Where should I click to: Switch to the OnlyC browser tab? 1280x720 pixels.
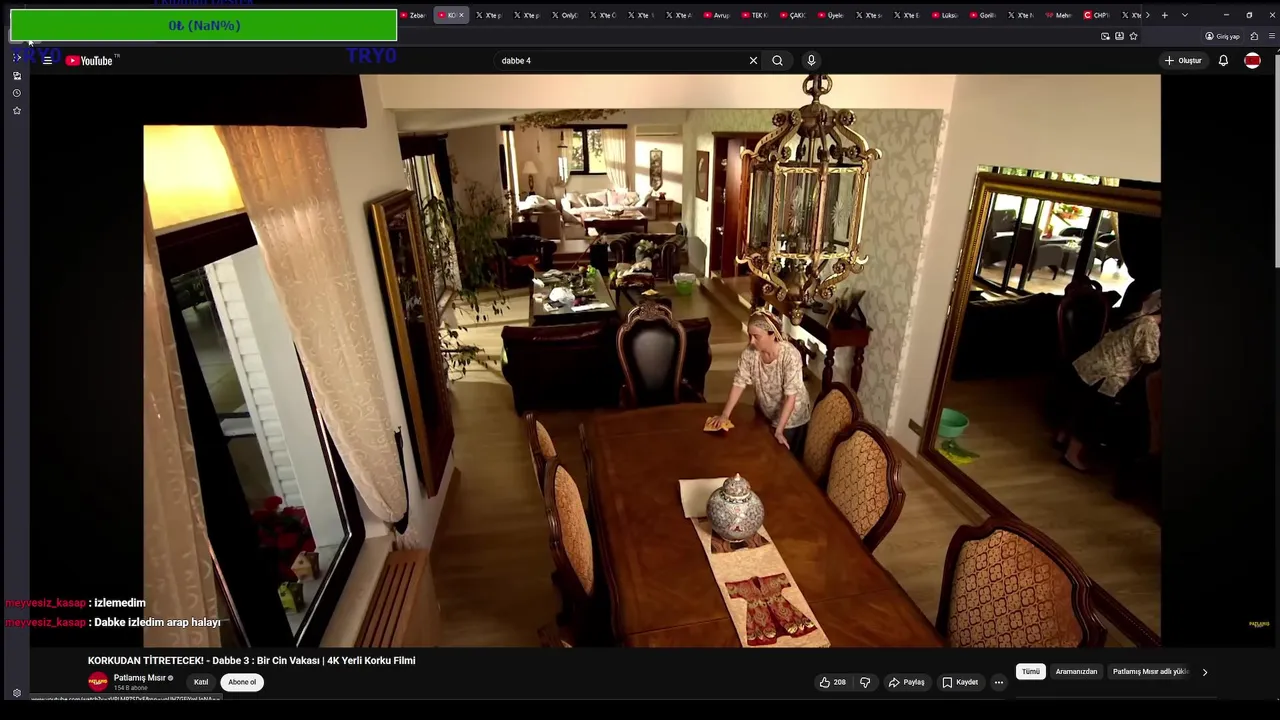565,15
